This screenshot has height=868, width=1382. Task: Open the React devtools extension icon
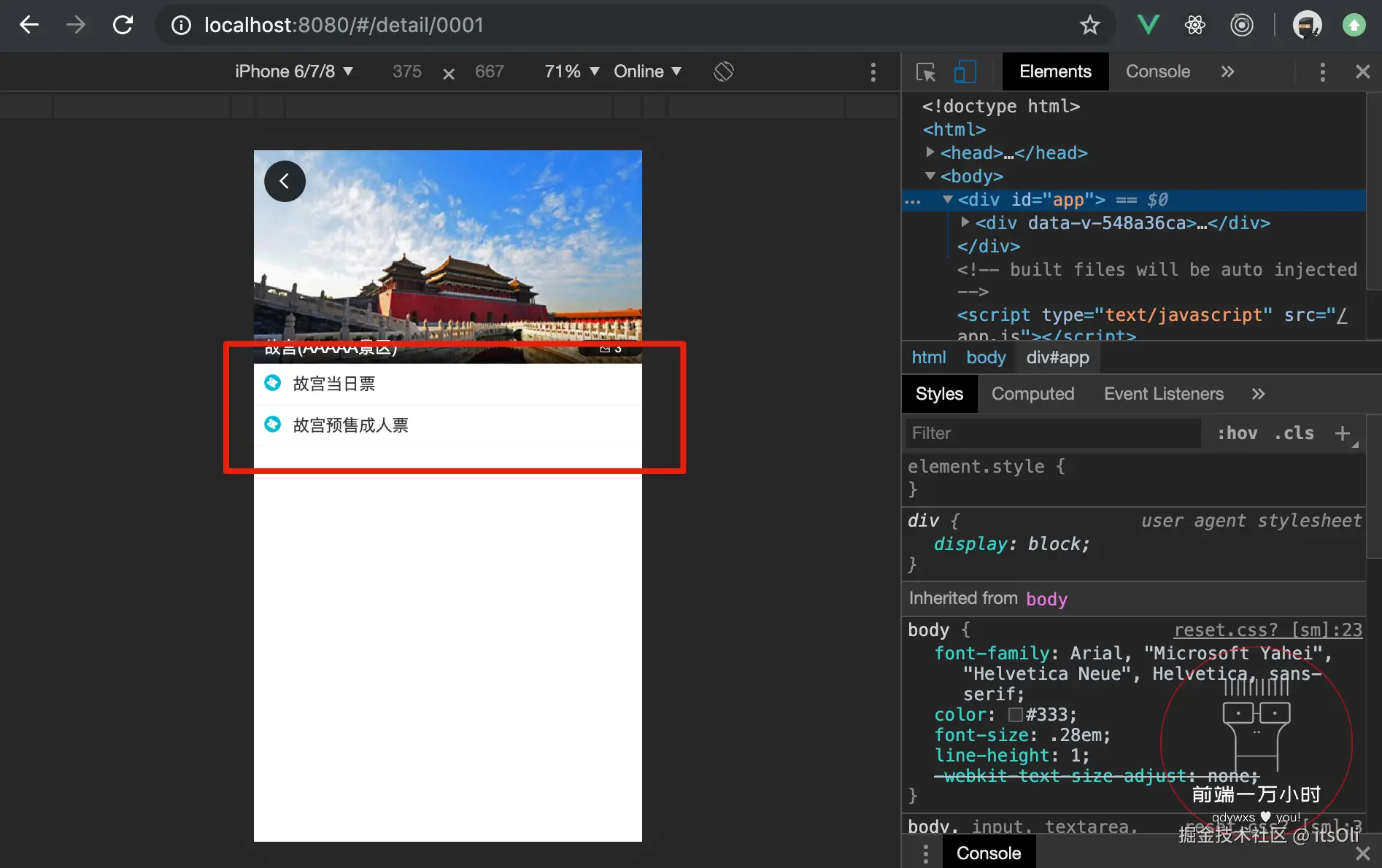click(x=1195, y=26)
